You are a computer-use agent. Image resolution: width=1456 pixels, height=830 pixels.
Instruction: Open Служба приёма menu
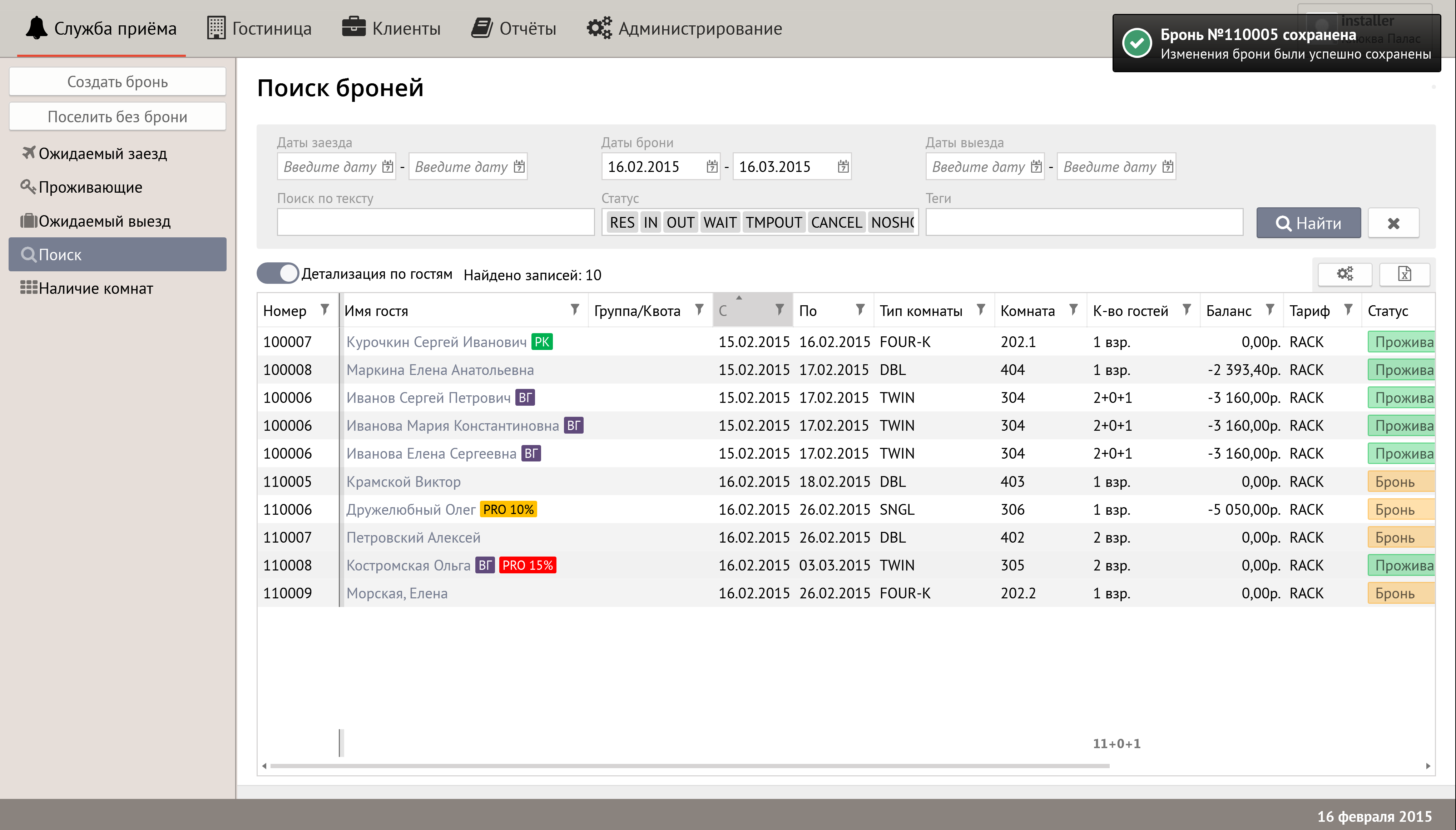coord(101,29)
